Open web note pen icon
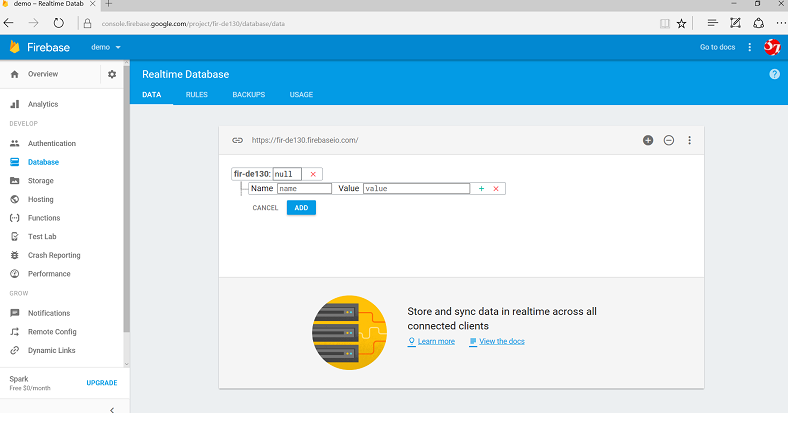The width and height of the screenshot is (800, 430). [x=735, y=23]
